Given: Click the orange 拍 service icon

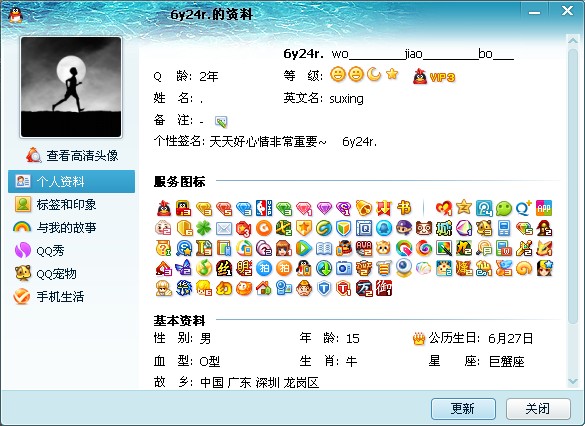Looking at the screenshot, I should 284,268.
